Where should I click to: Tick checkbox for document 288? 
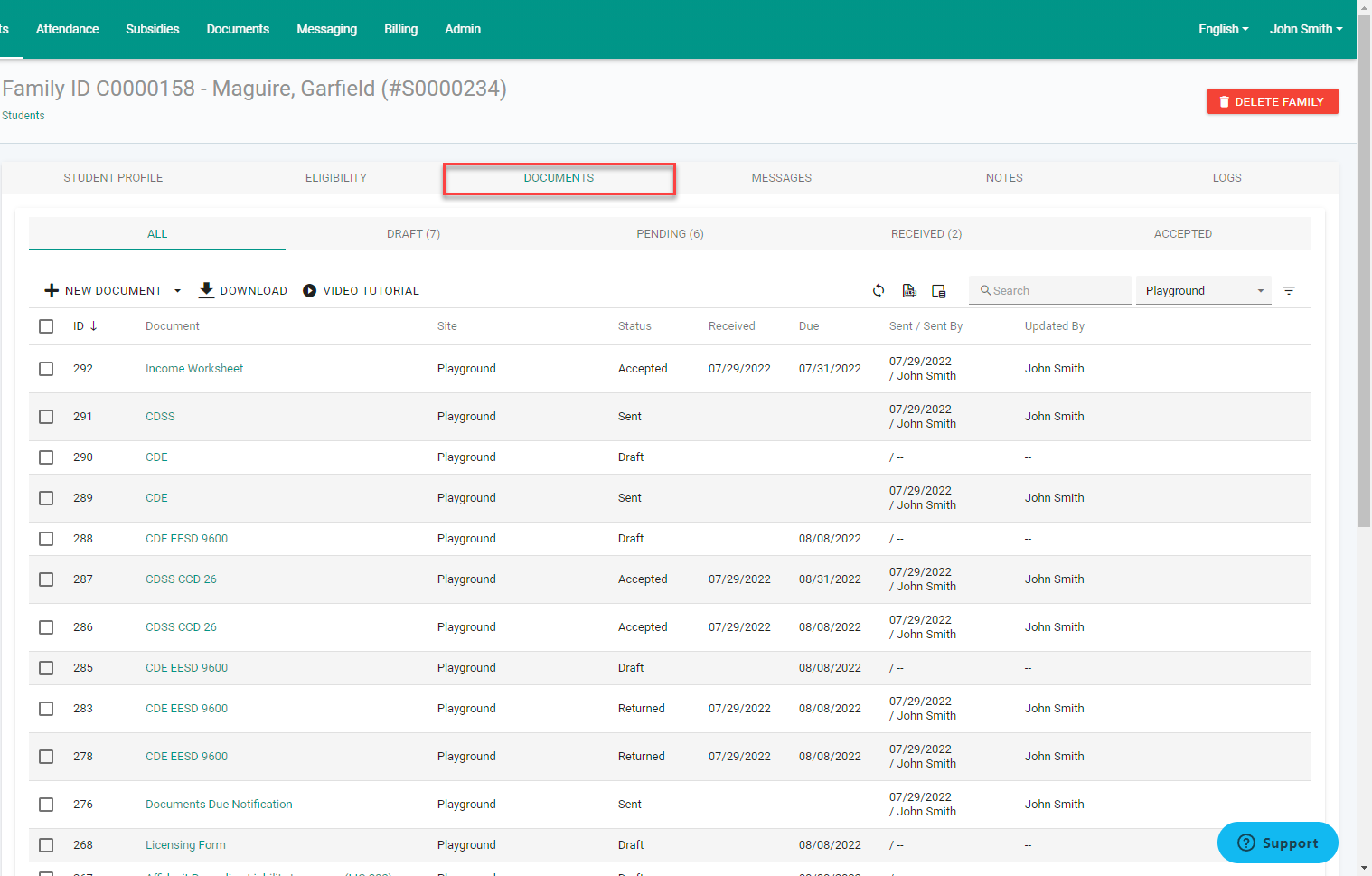(46, 539)
